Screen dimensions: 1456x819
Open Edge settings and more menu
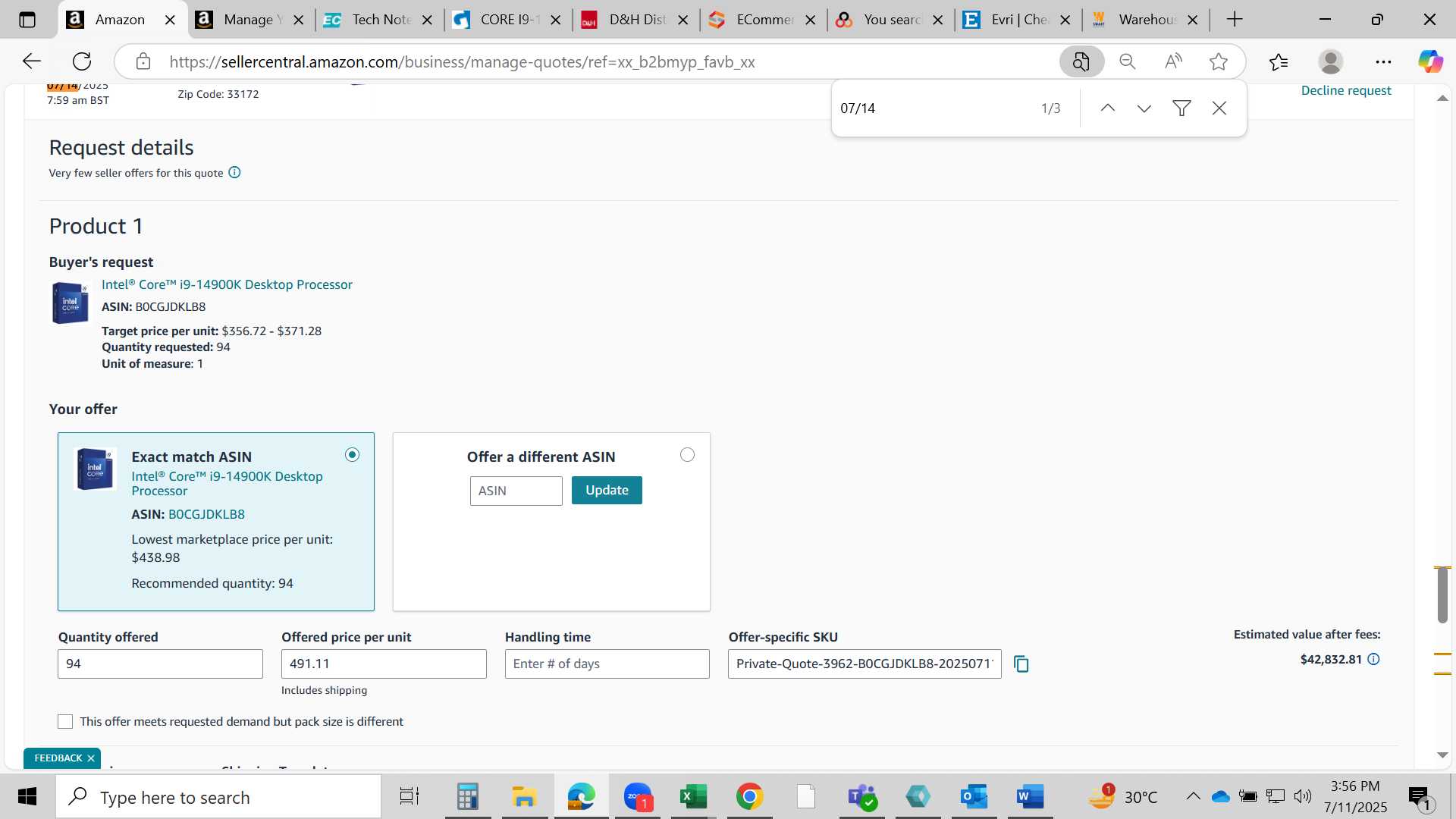coord(1383,61)
